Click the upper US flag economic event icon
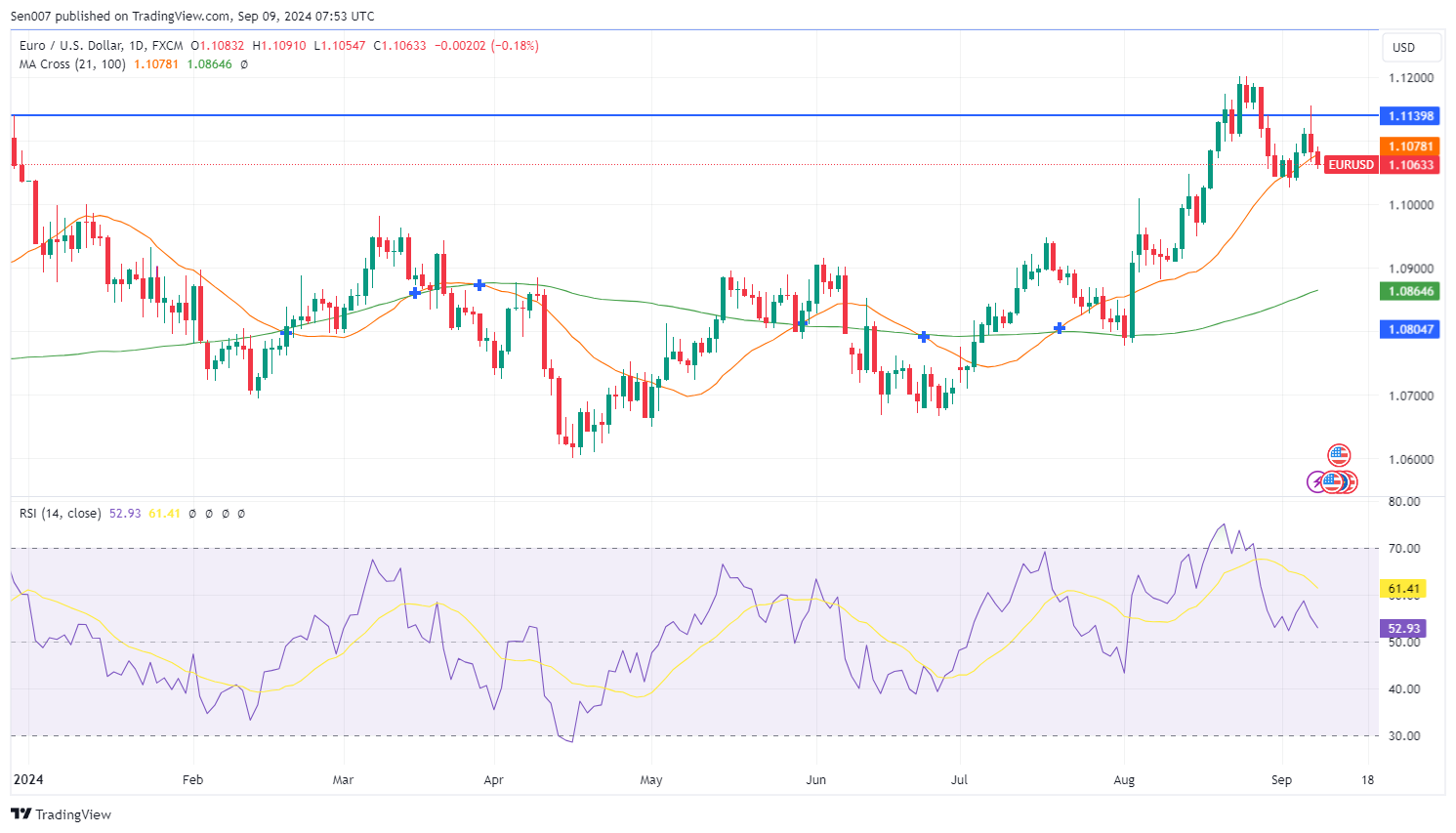Viewport: 1456px width, 833px height. [x=1339, y=455]
